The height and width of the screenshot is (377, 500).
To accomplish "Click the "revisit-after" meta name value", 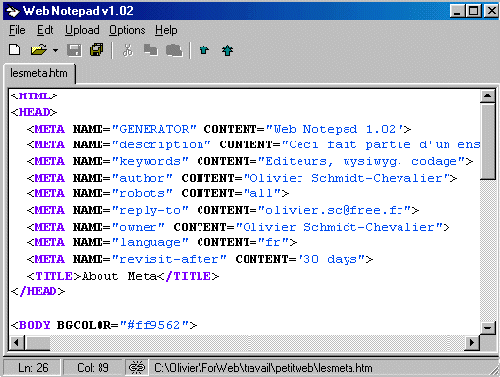I will click(169, 259).
